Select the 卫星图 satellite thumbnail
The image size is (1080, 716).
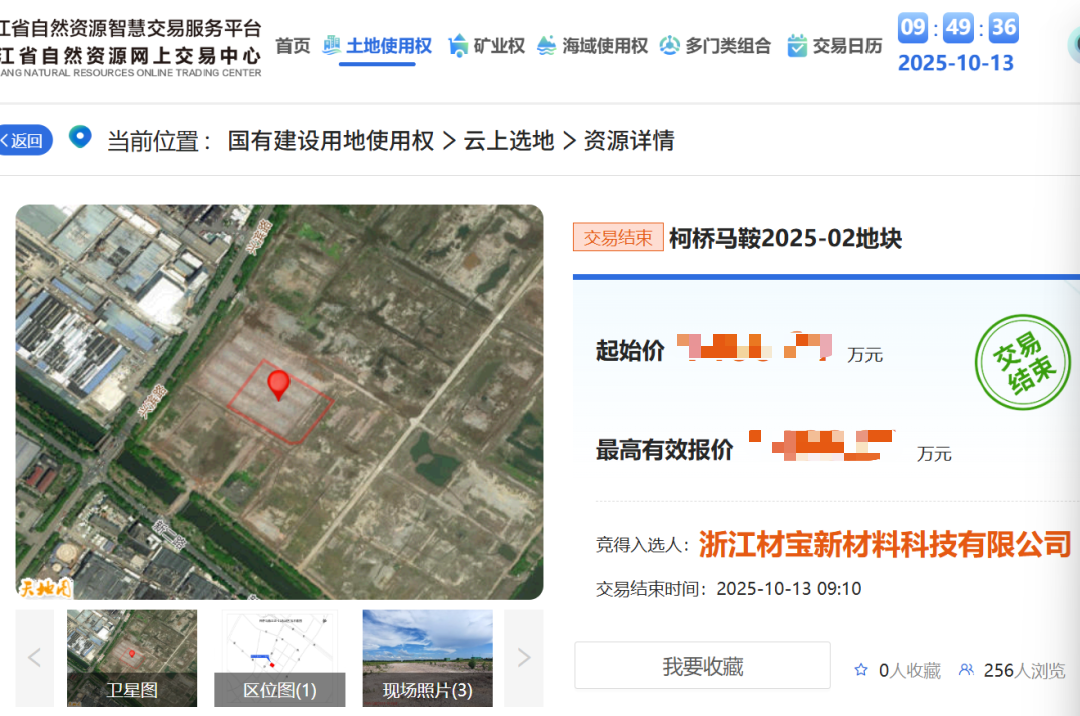131,657
